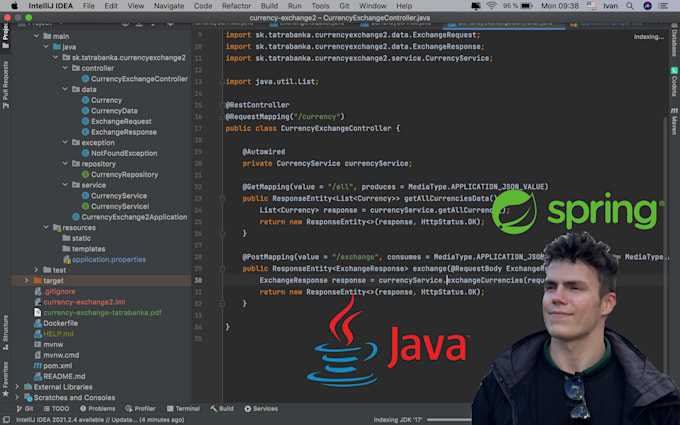680x425 pixels.
Task: Open the Navigate menu
Action: point(169,6)
